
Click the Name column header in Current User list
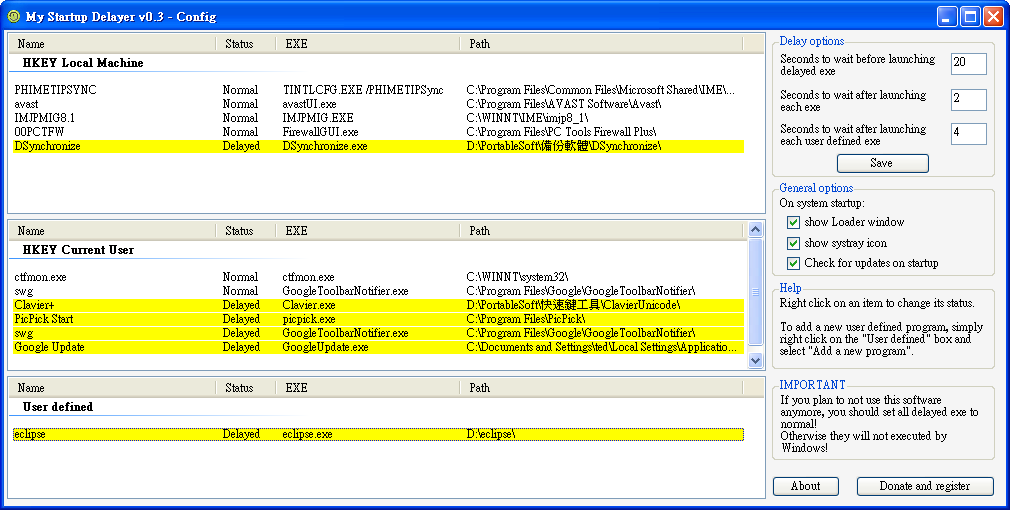click(112, 231)
